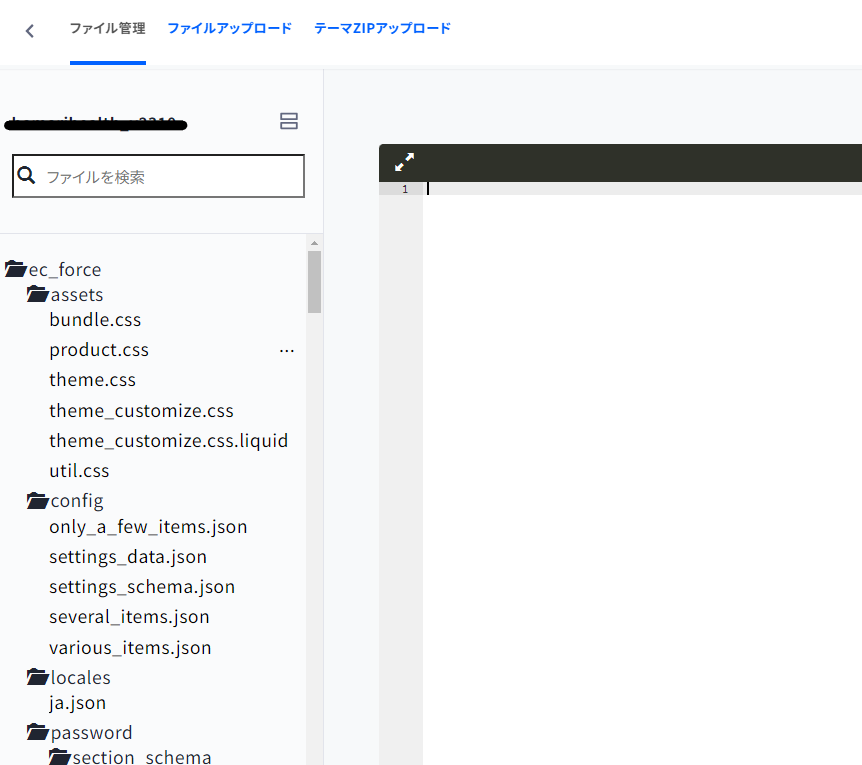Click the back arrow chevron icon
Image resolution: width=862 pixels, height=765 pixels.
tap(30, 31)
